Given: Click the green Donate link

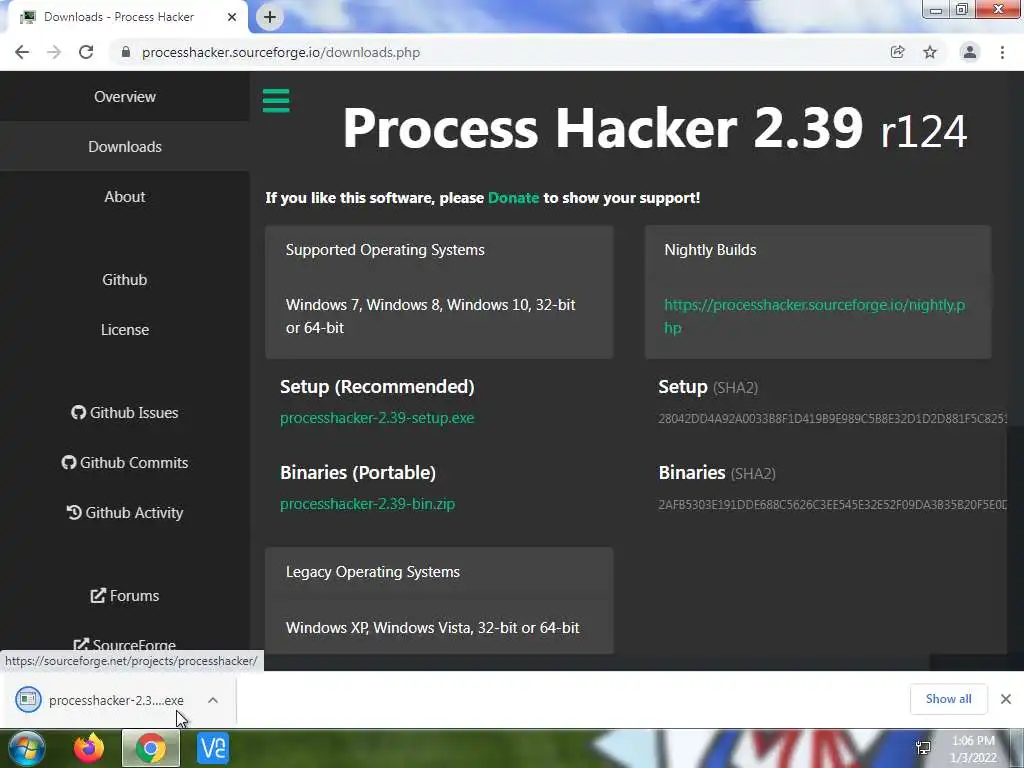Looking at the screenshot, I should click(513, 198).
